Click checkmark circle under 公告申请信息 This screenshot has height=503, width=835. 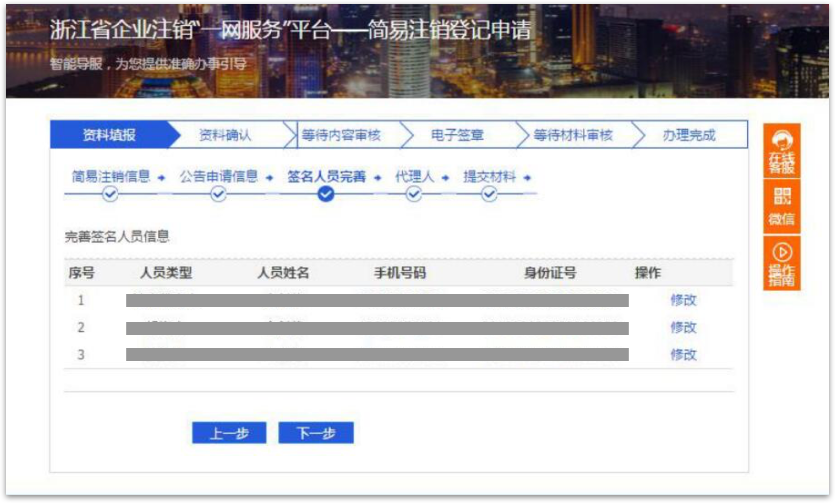pos(218,195)
